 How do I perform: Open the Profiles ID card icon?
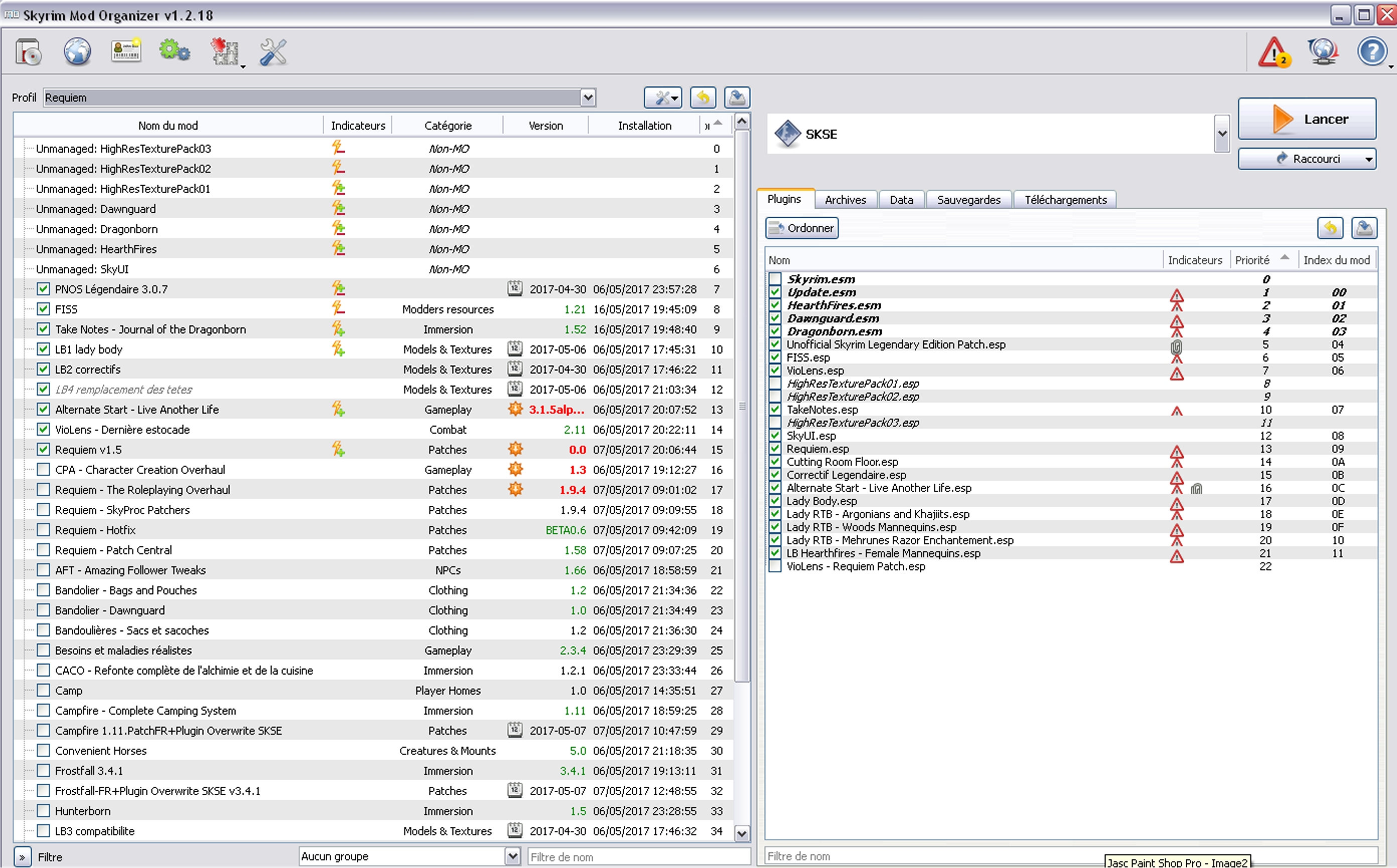[126, 51]
